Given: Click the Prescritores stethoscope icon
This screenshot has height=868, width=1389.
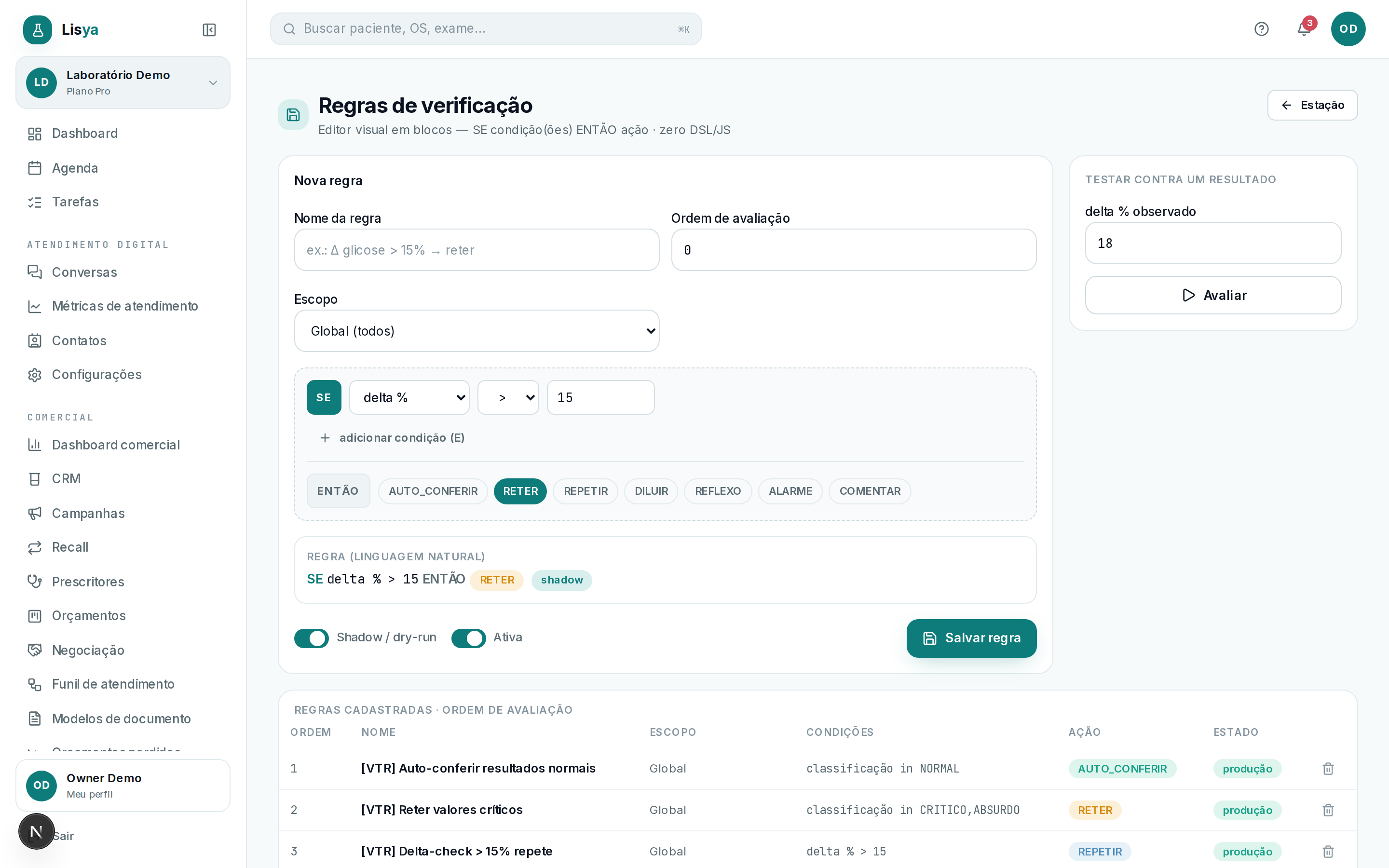Looking at the screenshot, I should pyautogui.click(x=34, y=582).
